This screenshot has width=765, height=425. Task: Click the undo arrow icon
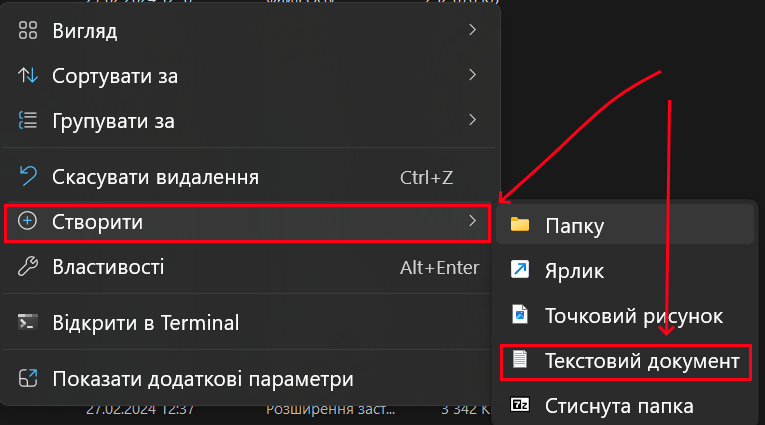(x=29, y=177)
